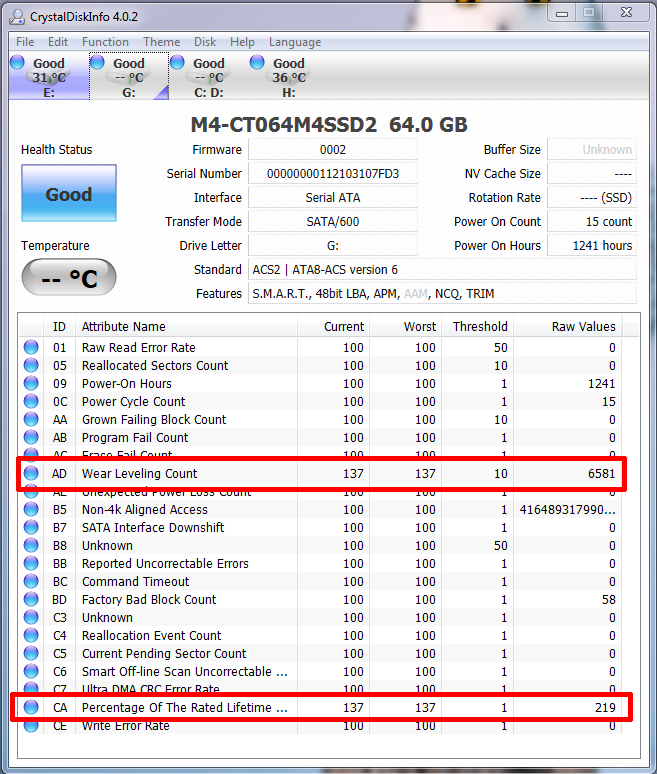Click the blue status orb for drive H:

(x=257, y=62)
